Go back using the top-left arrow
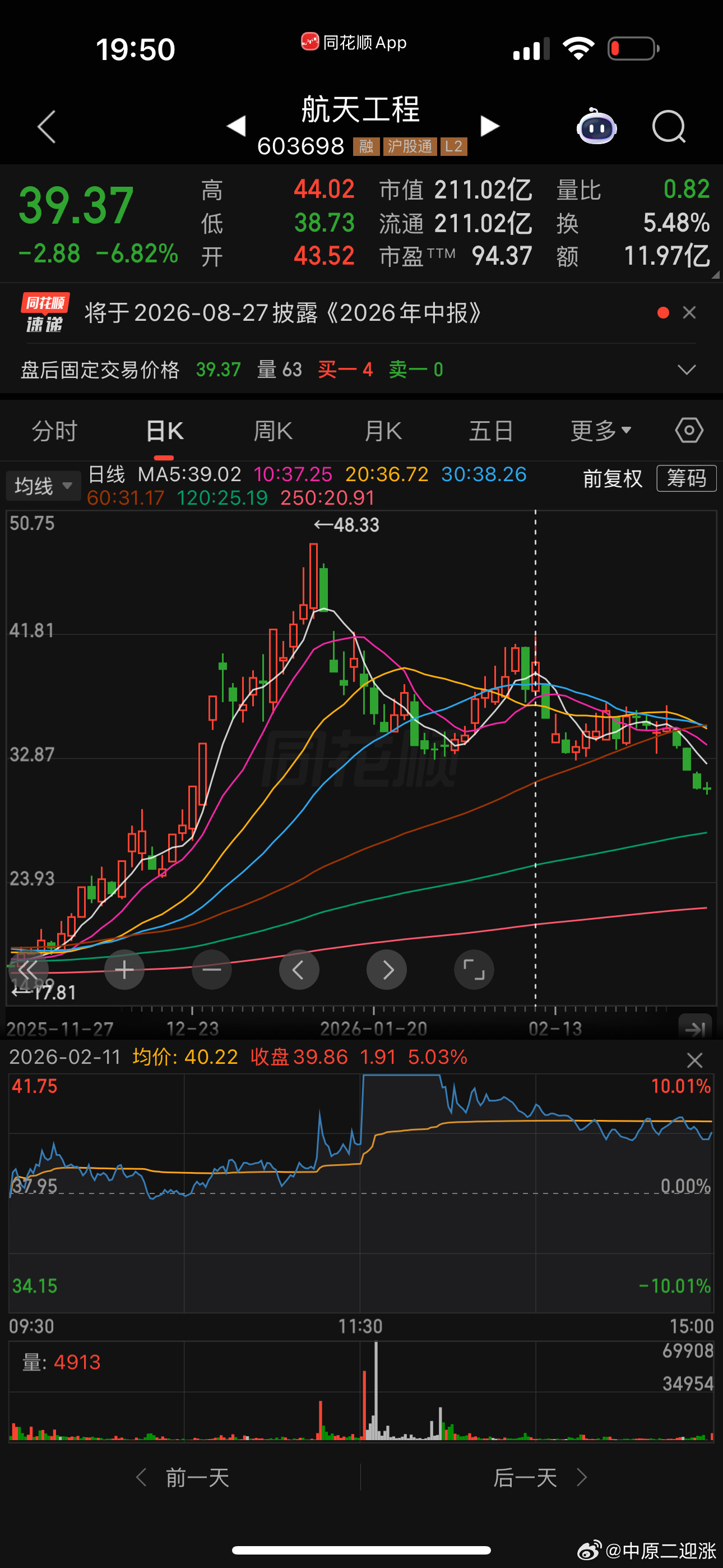The width and height of the screenshot is (723, 1568). click(47, 127)
